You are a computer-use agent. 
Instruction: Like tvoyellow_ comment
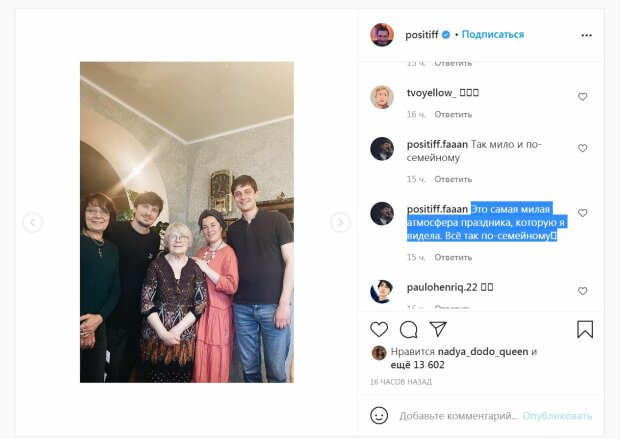pos(582,97)
